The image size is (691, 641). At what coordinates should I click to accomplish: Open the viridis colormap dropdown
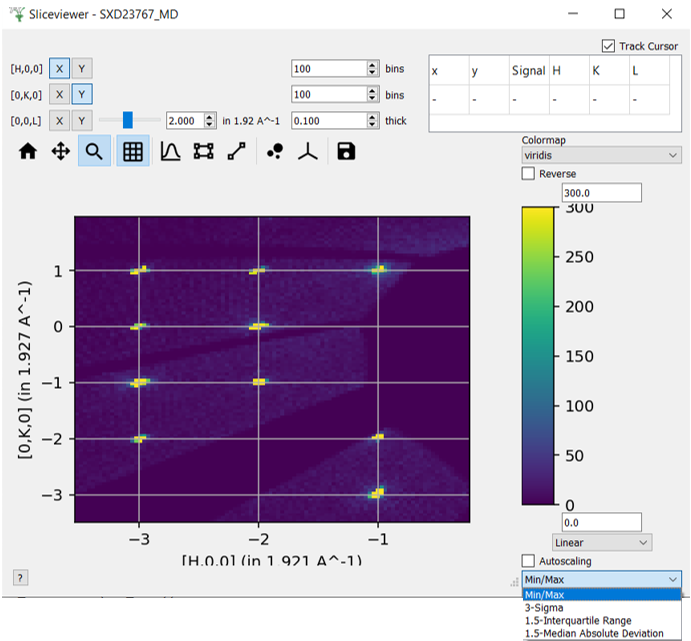pos(601,155)
